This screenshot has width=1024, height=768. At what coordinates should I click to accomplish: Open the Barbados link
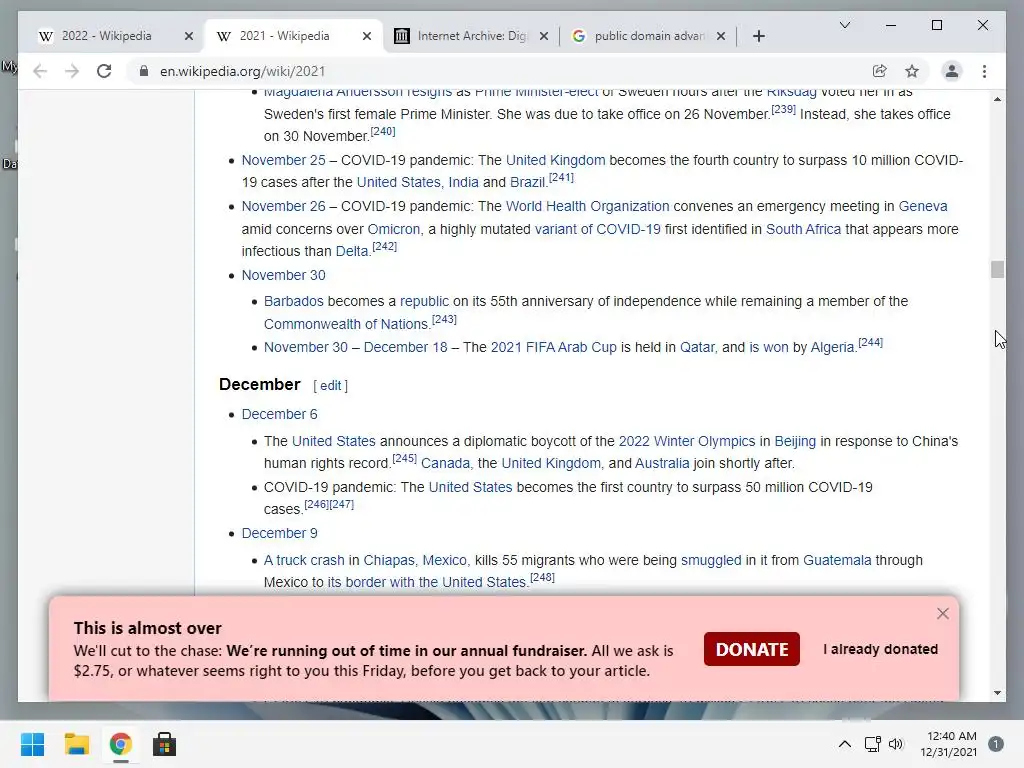pyautogui.click(x=293, y=301)
